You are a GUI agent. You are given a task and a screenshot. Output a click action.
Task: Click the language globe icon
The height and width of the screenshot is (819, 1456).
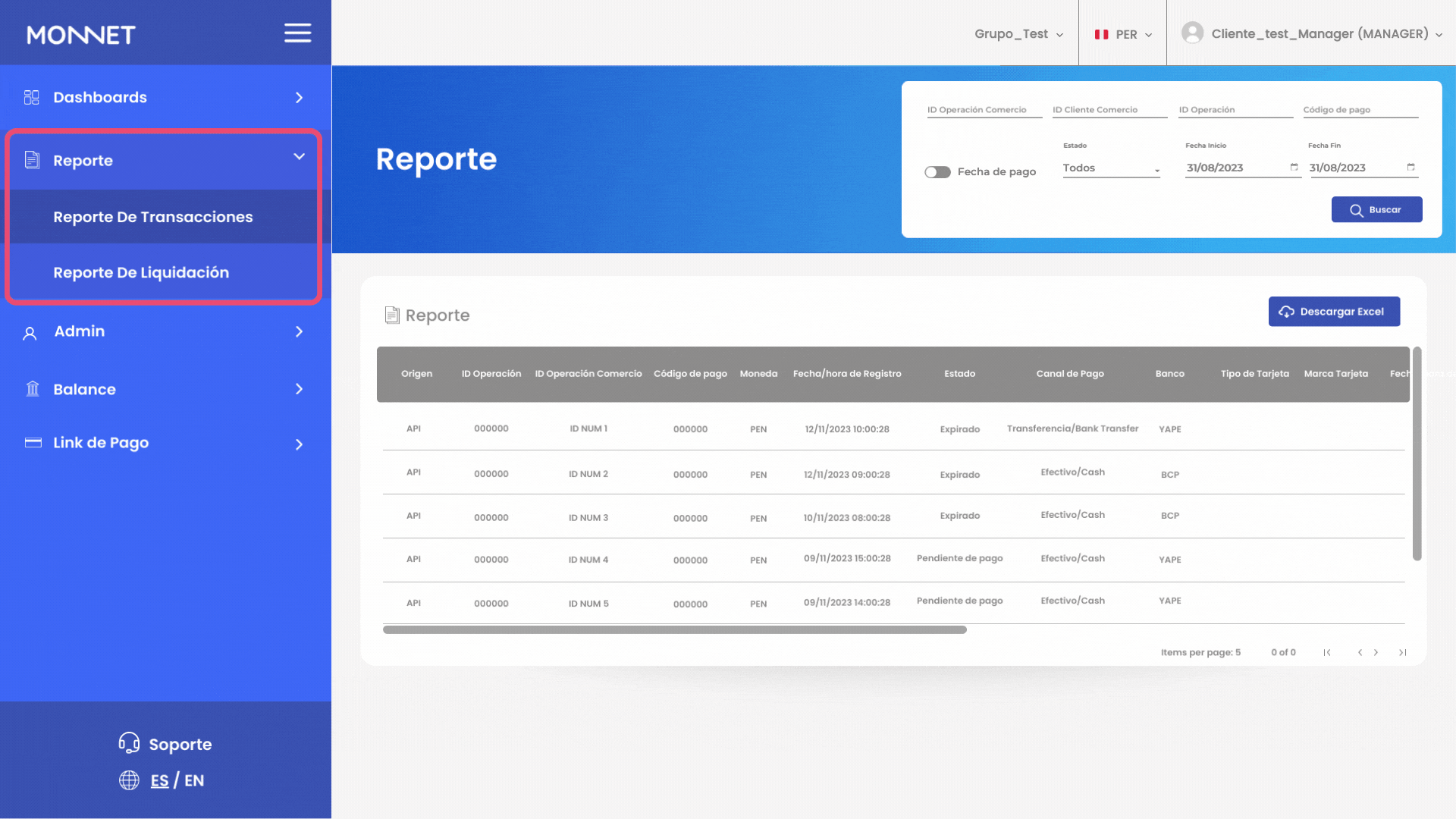pos(129,780)
